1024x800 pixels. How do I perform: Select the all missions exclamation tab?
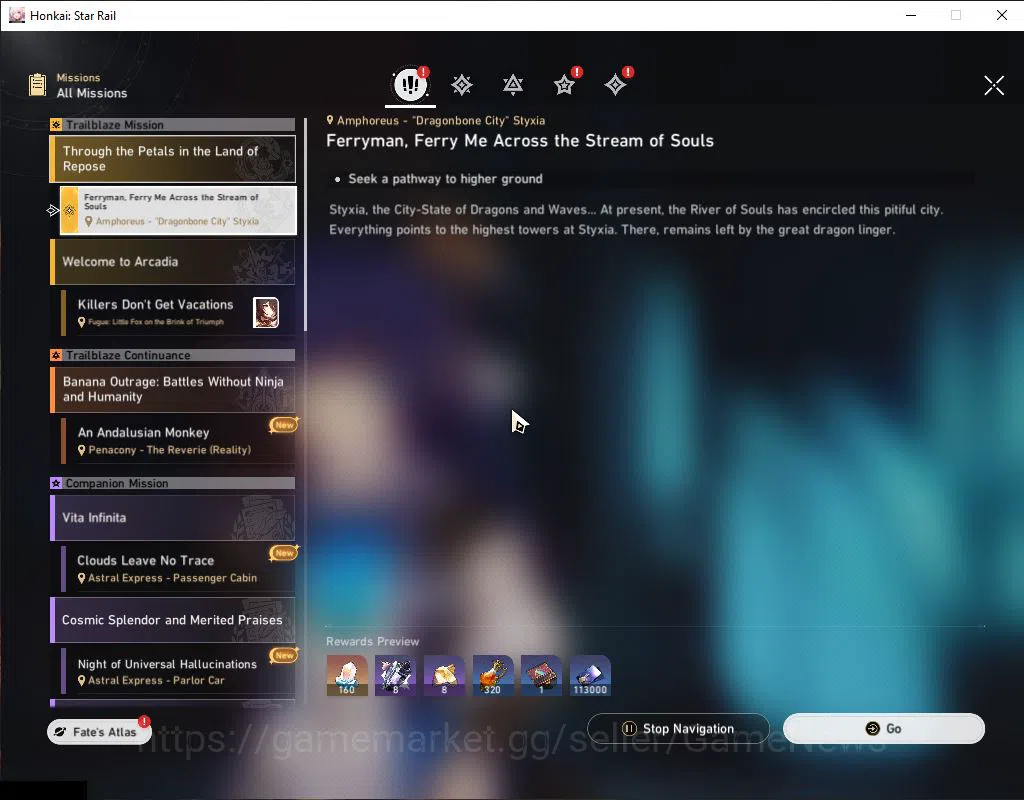click(x=410, y=84)
